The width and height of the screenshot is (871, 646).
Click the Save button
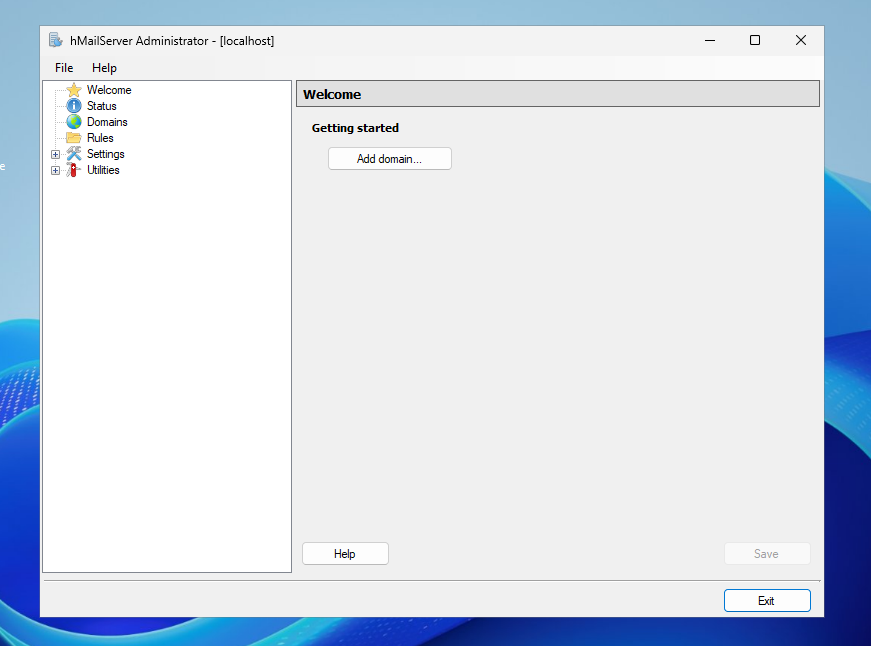coord(767,554)
